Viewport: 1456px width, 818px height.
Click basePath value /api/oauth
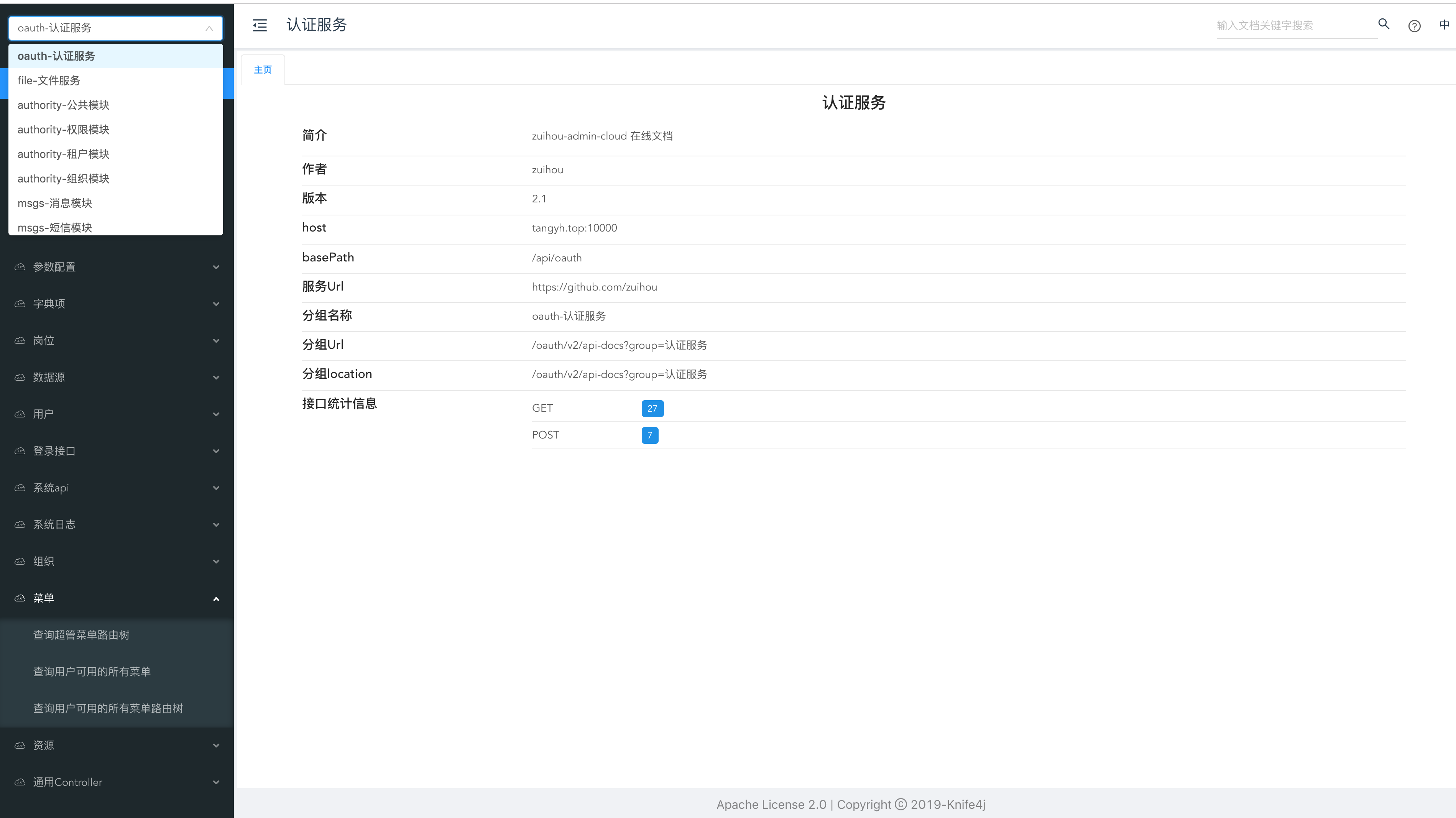pyautogui.click(x=557, y=258)
